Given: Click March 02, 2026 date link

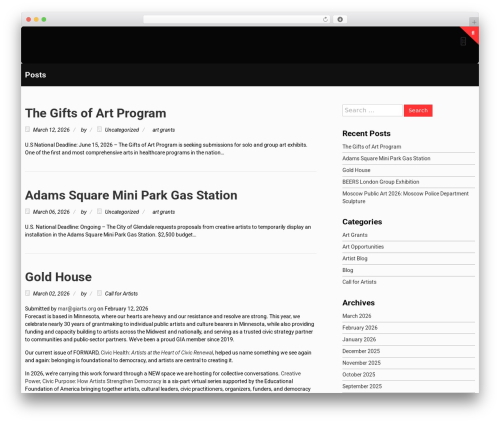Looking at the screenshot, I should 51,294.
